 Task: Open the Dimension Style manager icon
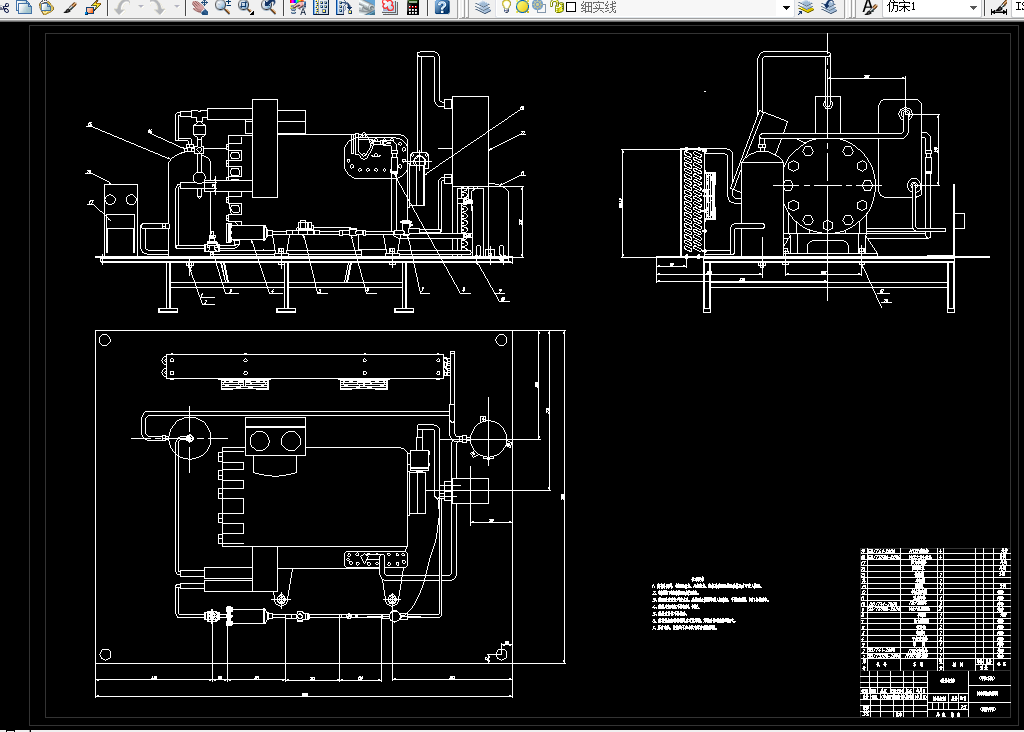[999, 7]
